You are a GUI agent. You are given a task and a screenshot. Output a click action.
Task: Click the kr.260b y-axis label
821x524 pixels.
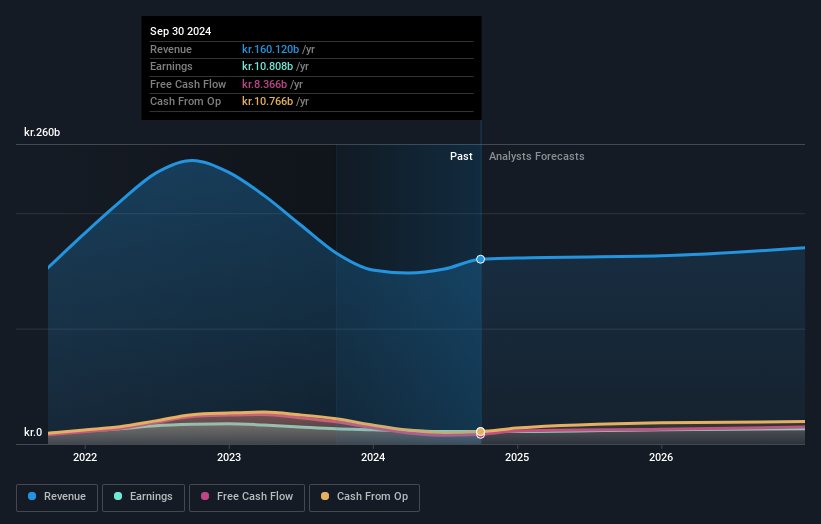(42, 132)
